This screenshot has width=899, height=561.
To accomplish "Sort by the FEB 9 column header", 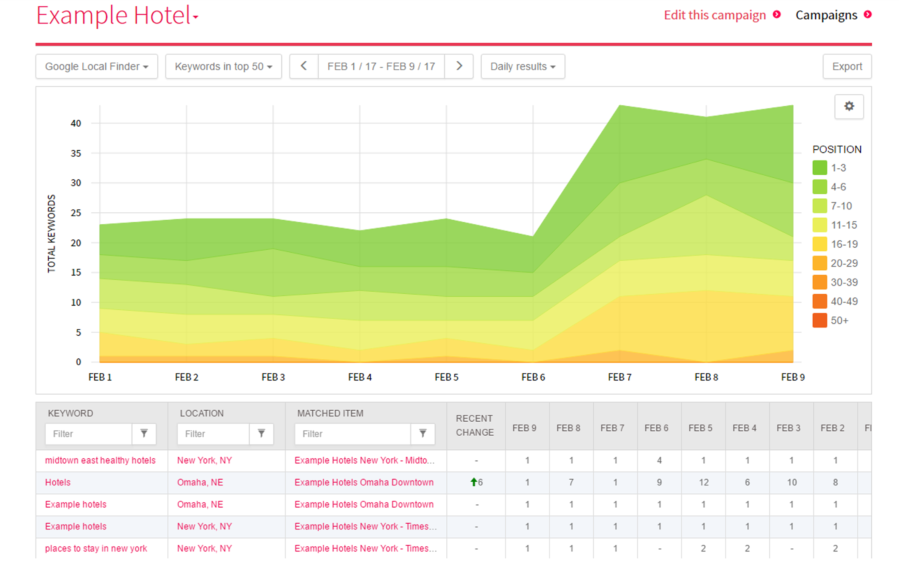I will point(524,428).
